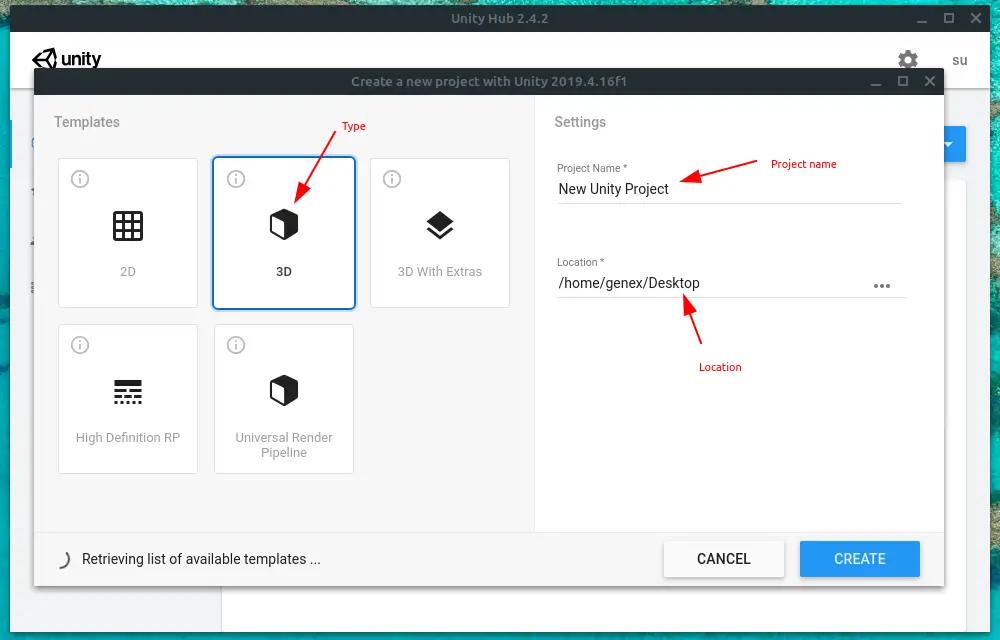
Task: Browse location with three-dots button
Action: click(x=882, y=286)
